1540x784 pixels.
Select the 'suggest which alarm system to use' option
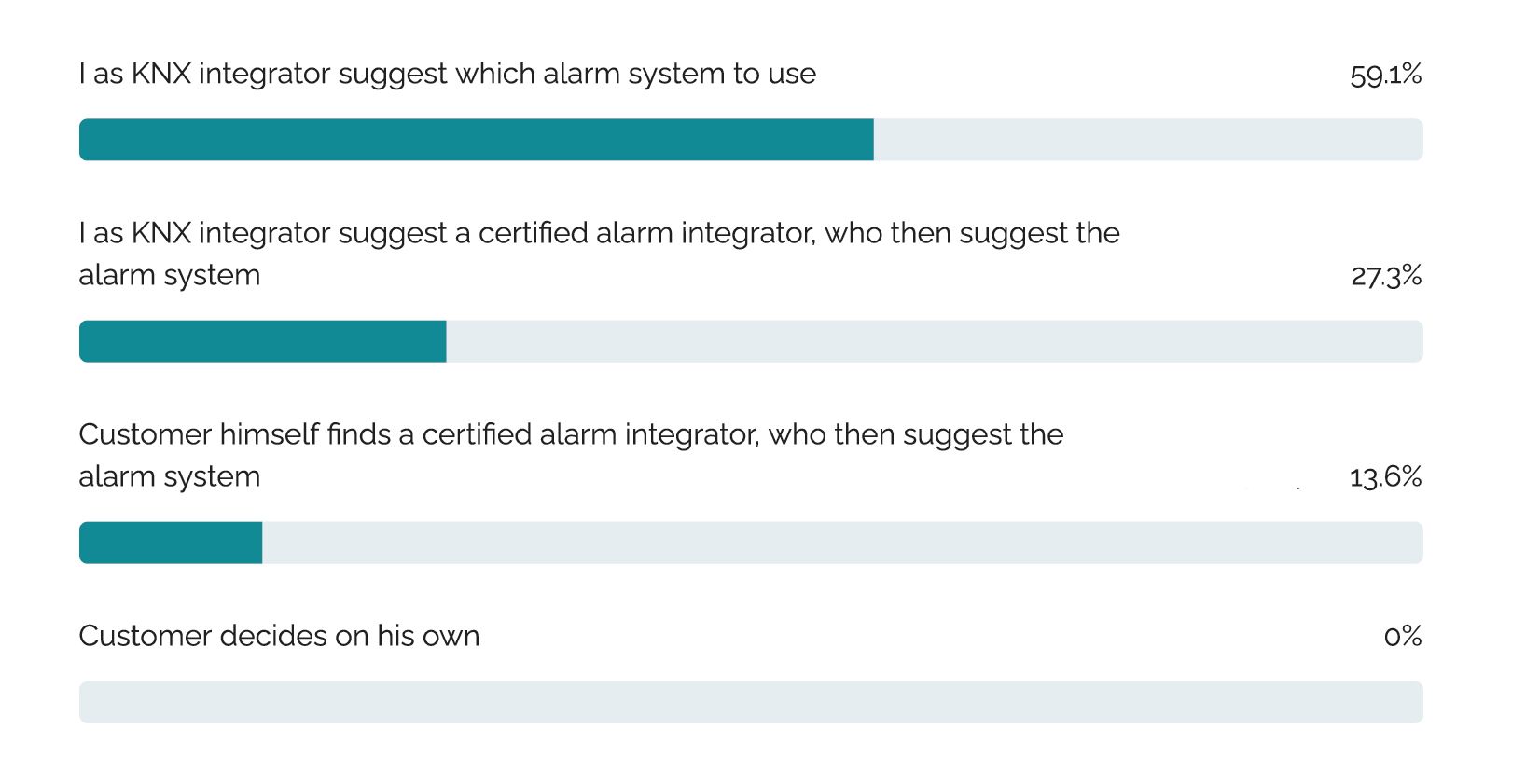tap(448, 74)
